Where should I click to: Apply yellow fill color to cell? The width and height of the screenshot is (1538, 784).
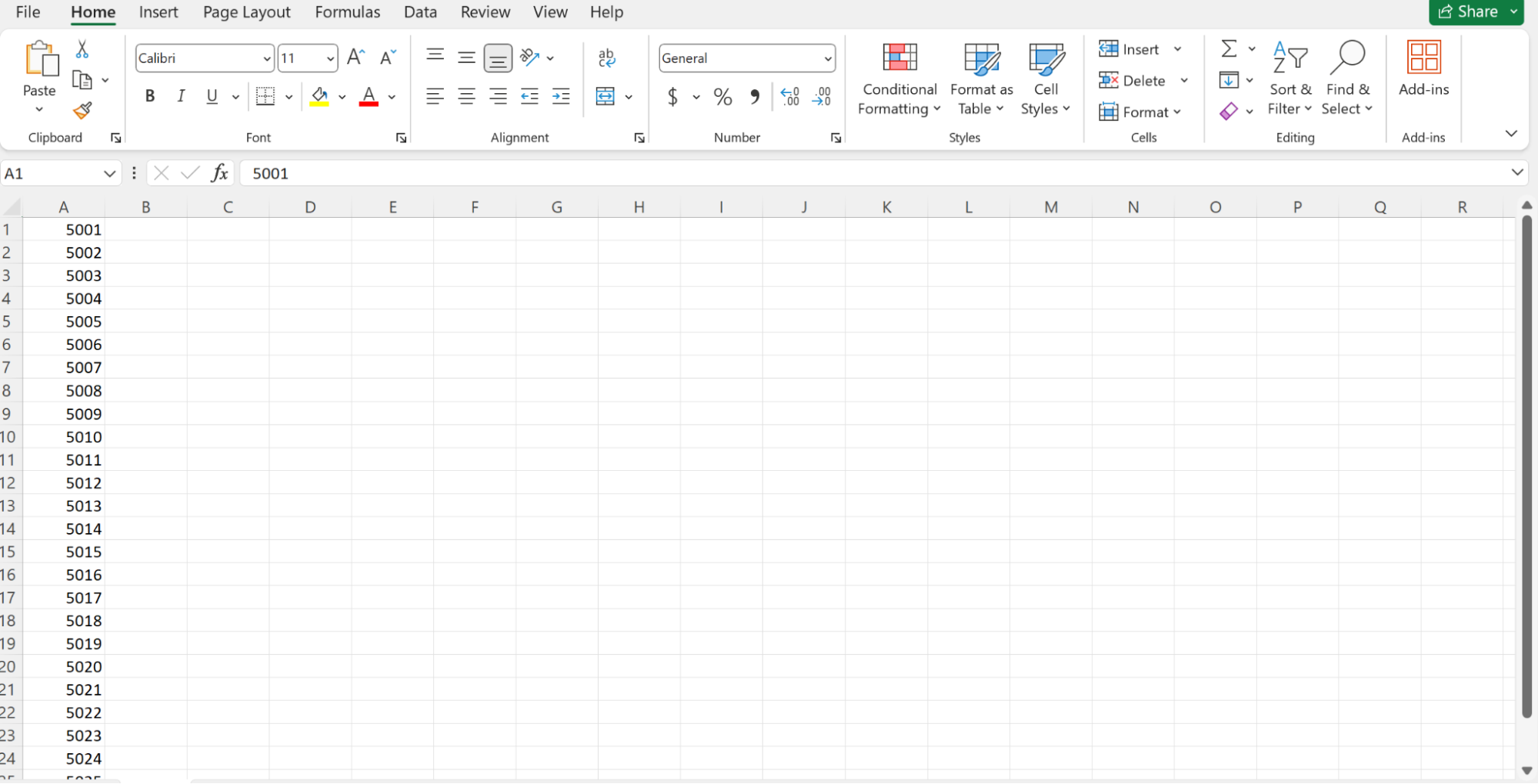click(319, 96)
